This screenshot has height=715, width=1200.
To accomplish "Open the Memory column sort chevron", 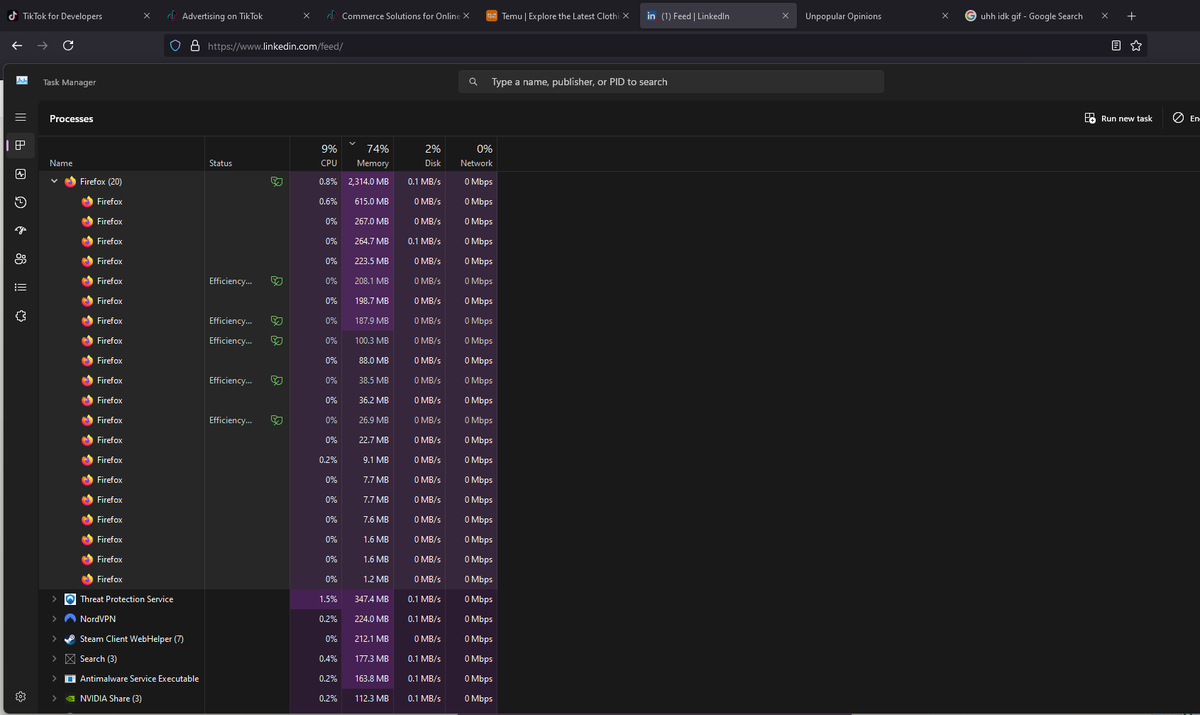I will 352,143.
